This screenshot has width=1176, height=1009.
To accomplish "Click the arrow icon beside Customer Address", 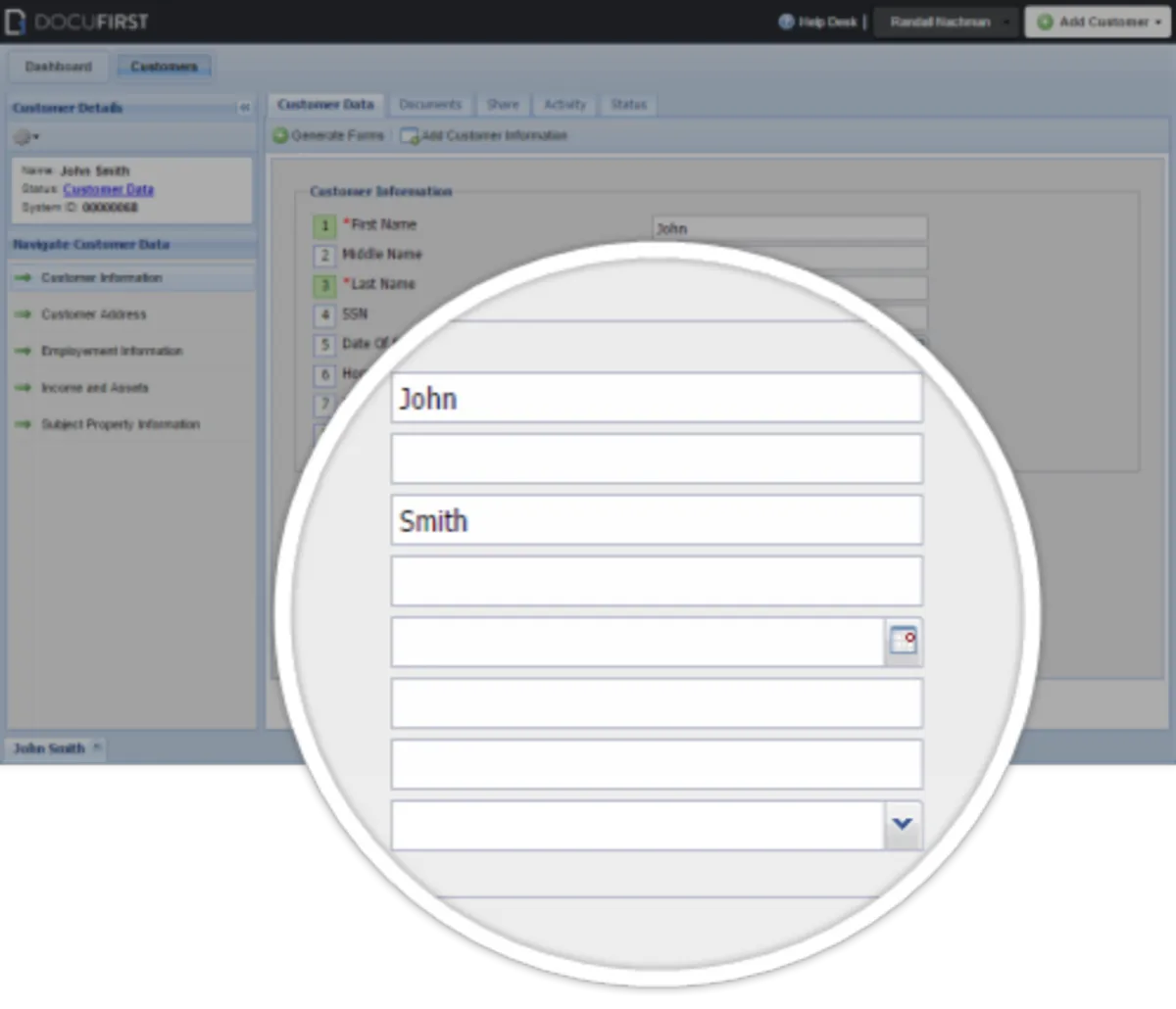I will 23,314.
